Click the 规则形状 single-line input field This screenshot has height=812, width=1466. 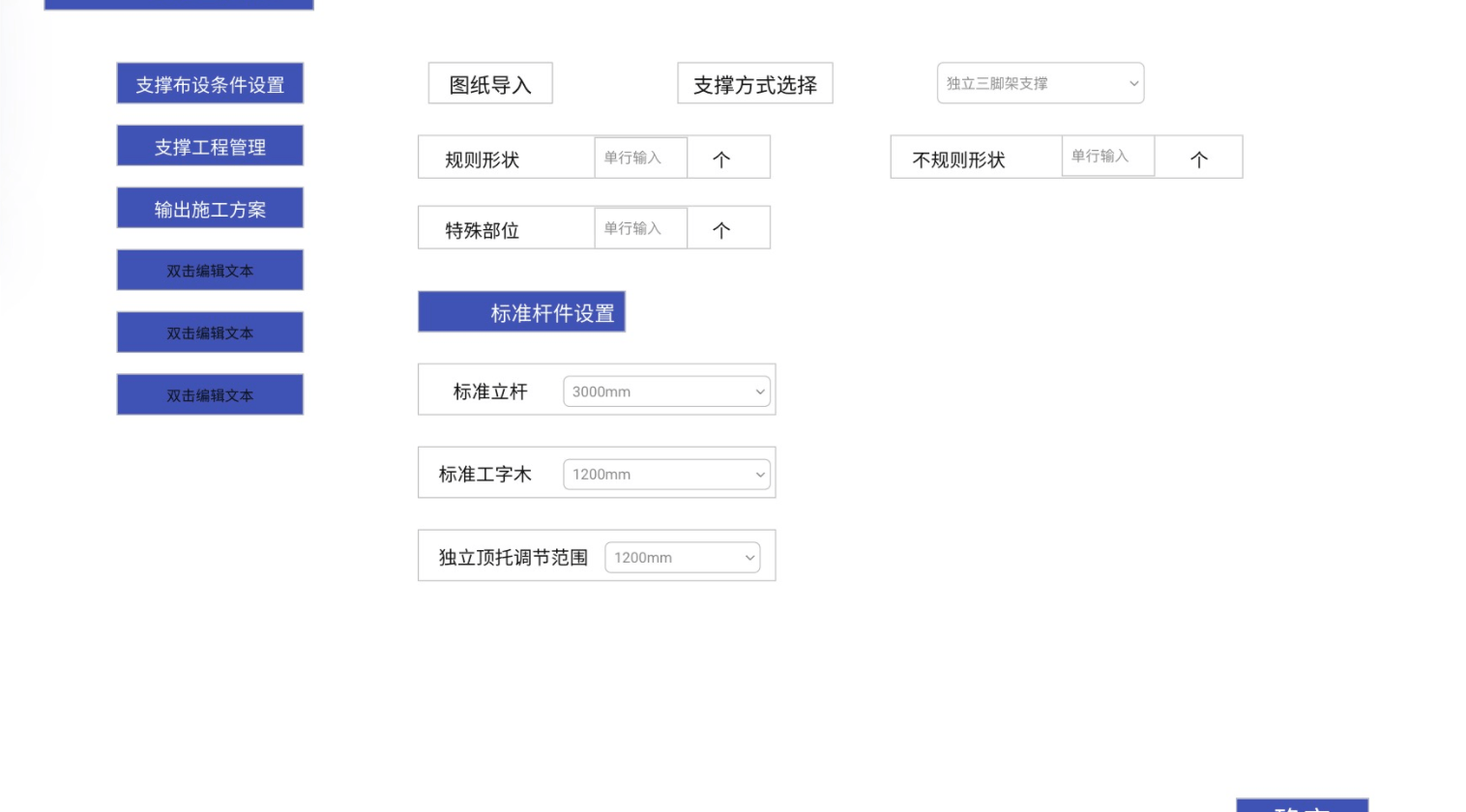(641, 158)
